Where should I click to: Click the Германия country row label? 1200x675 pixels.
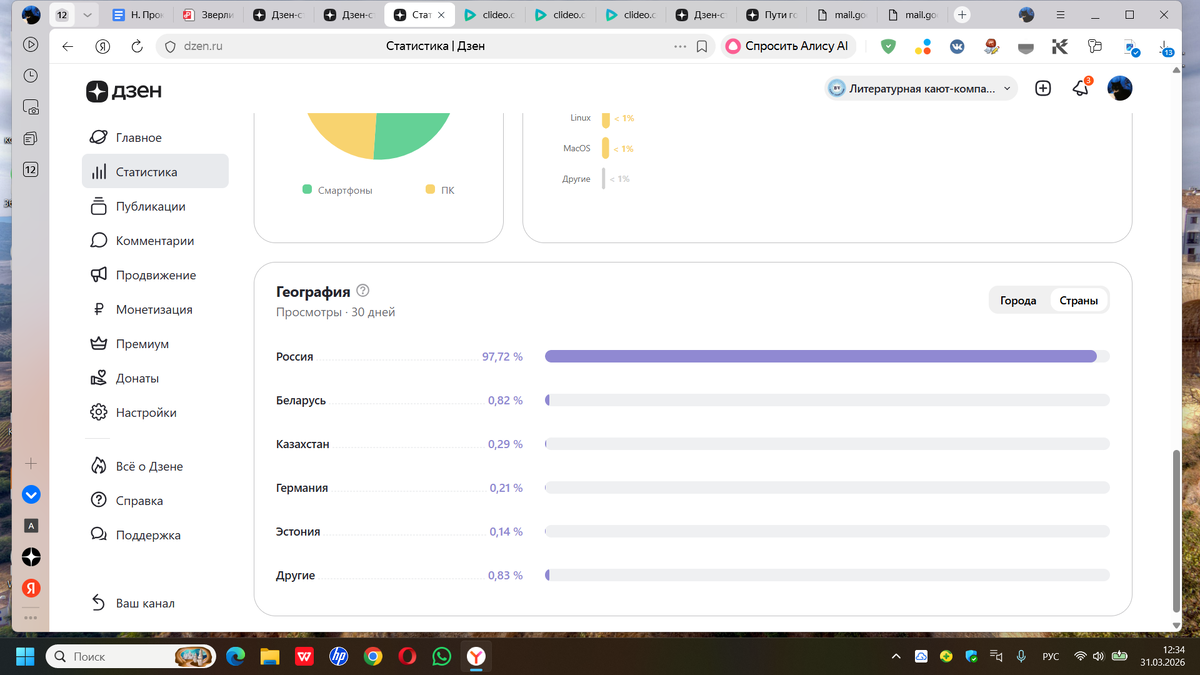point(302,488)
